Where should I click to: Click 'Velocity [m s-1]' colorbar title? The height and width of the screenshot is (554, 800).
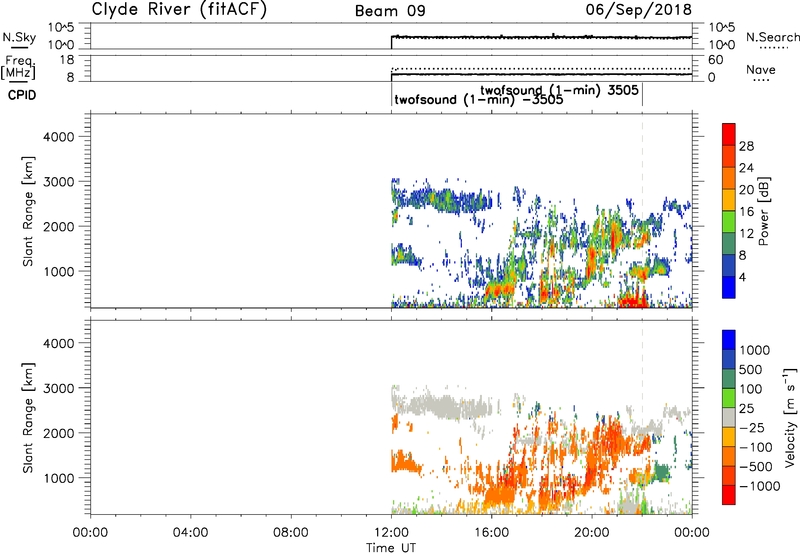(790, 417)
